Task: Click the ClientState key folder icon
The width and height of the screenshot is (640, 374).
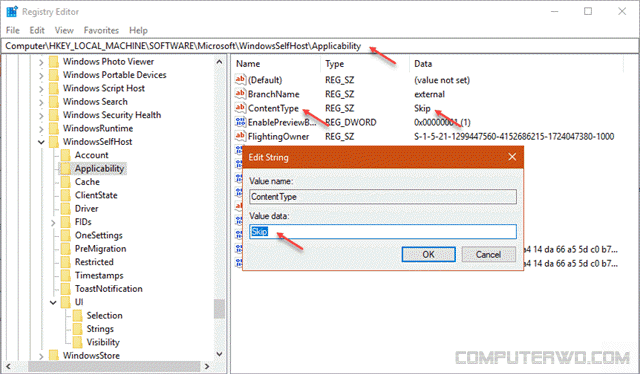Action: click(x=66, y=196)
